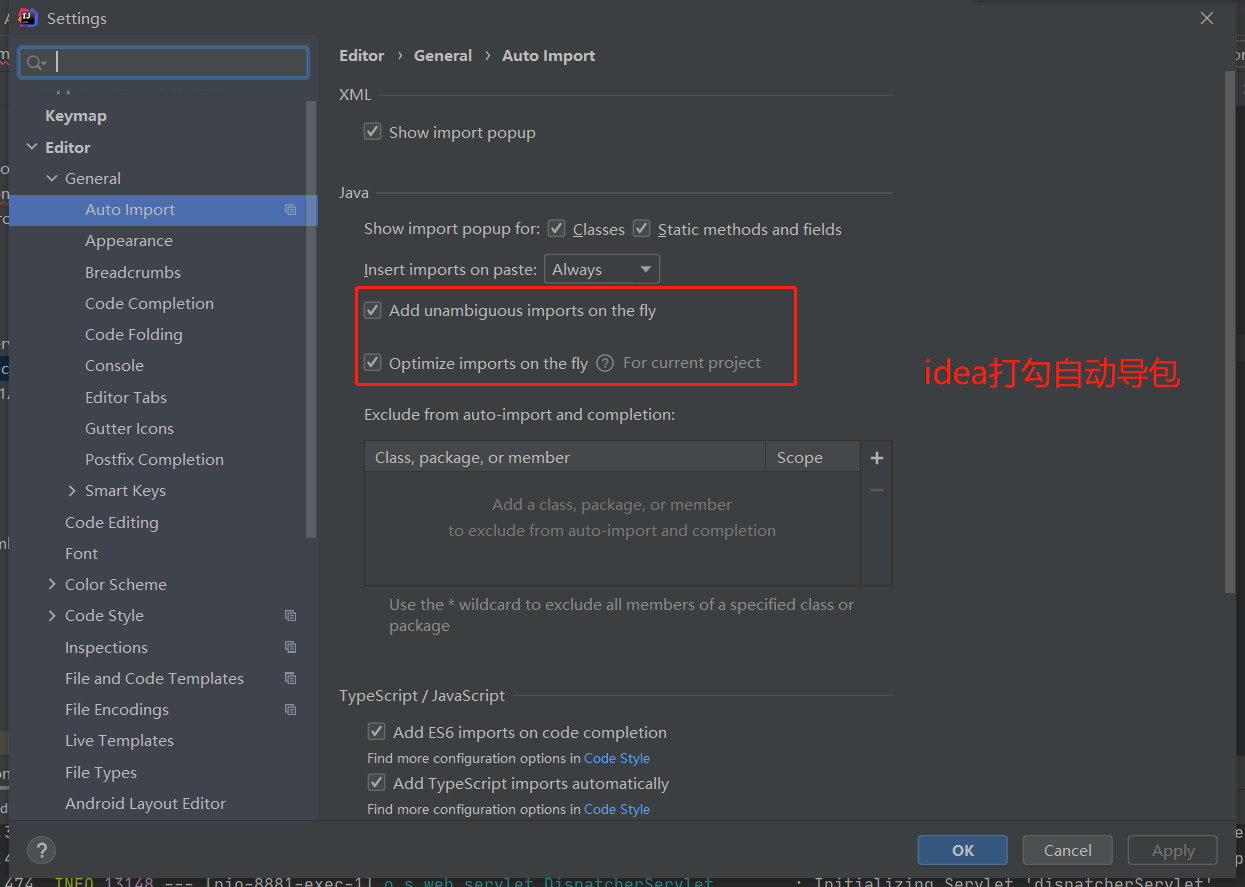The height and width of the screenshot is (887, 1245).
Task: Click the minus icon to remove exclusion
Action: pyautogui.click(x=877, y=490)
